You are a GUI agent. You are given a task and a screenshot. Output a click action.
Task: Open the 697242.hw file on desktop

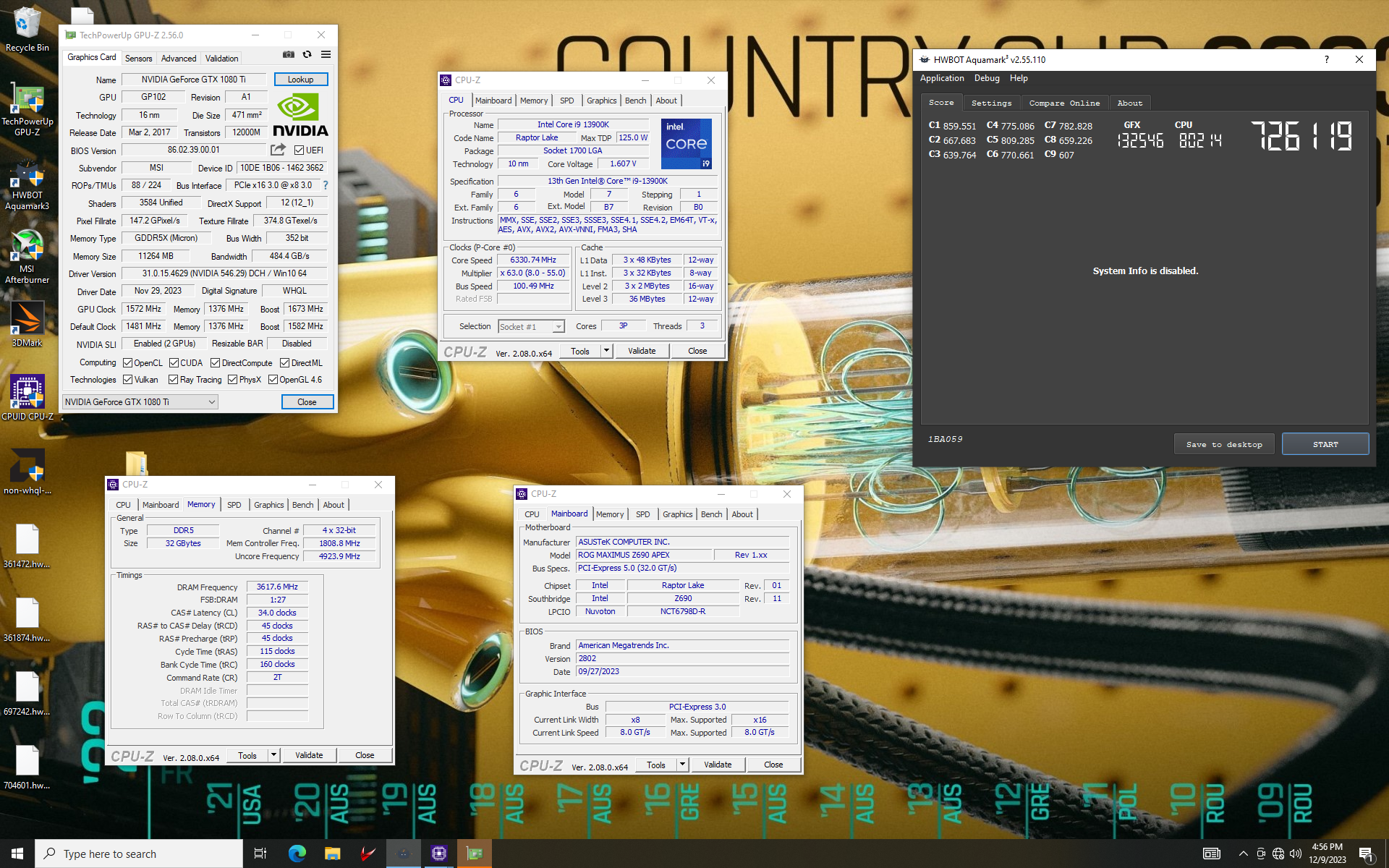(x=27, y=693)
